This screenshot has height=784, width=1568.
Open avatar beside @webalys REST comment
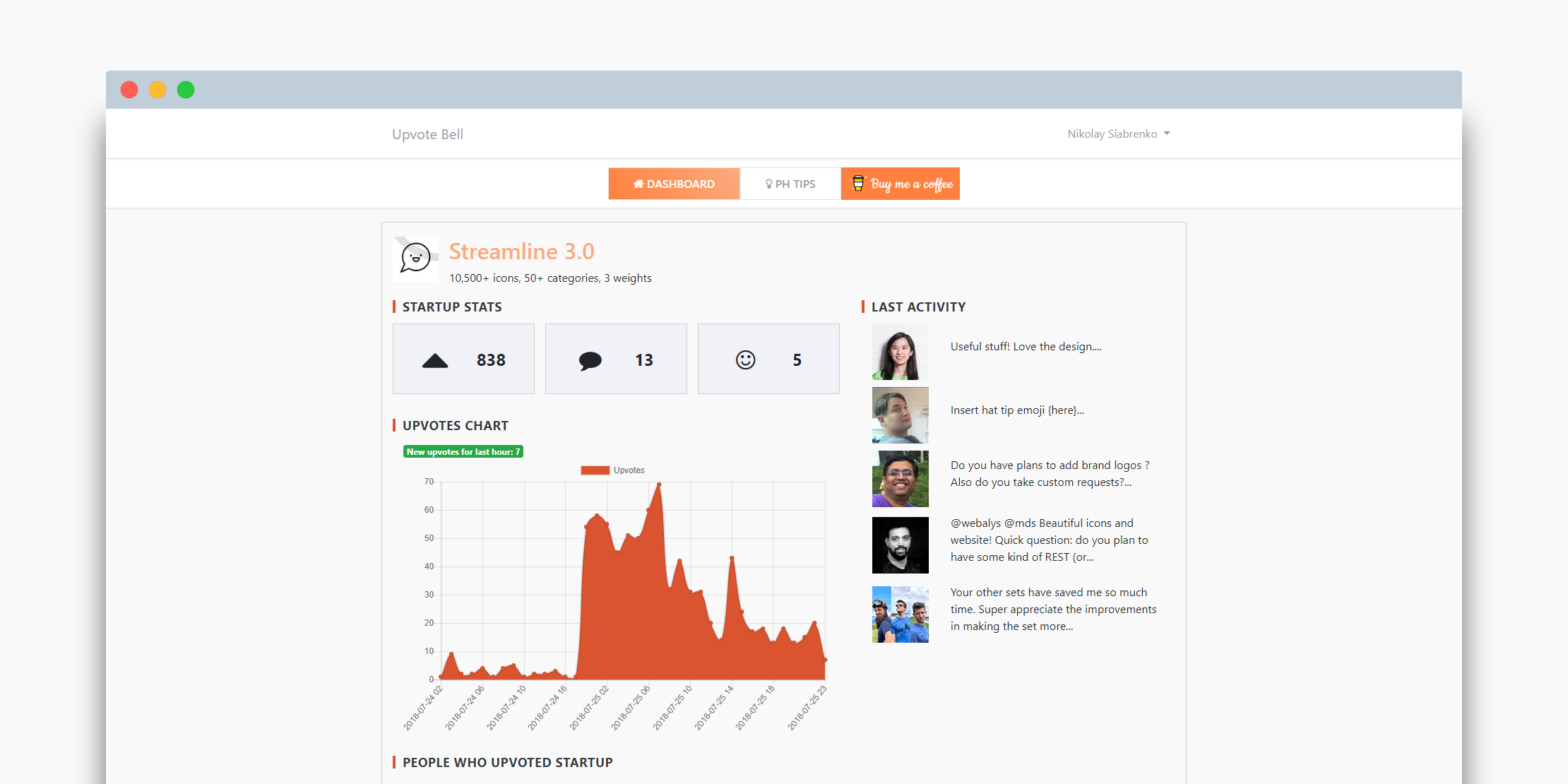(x=900, y=545)
